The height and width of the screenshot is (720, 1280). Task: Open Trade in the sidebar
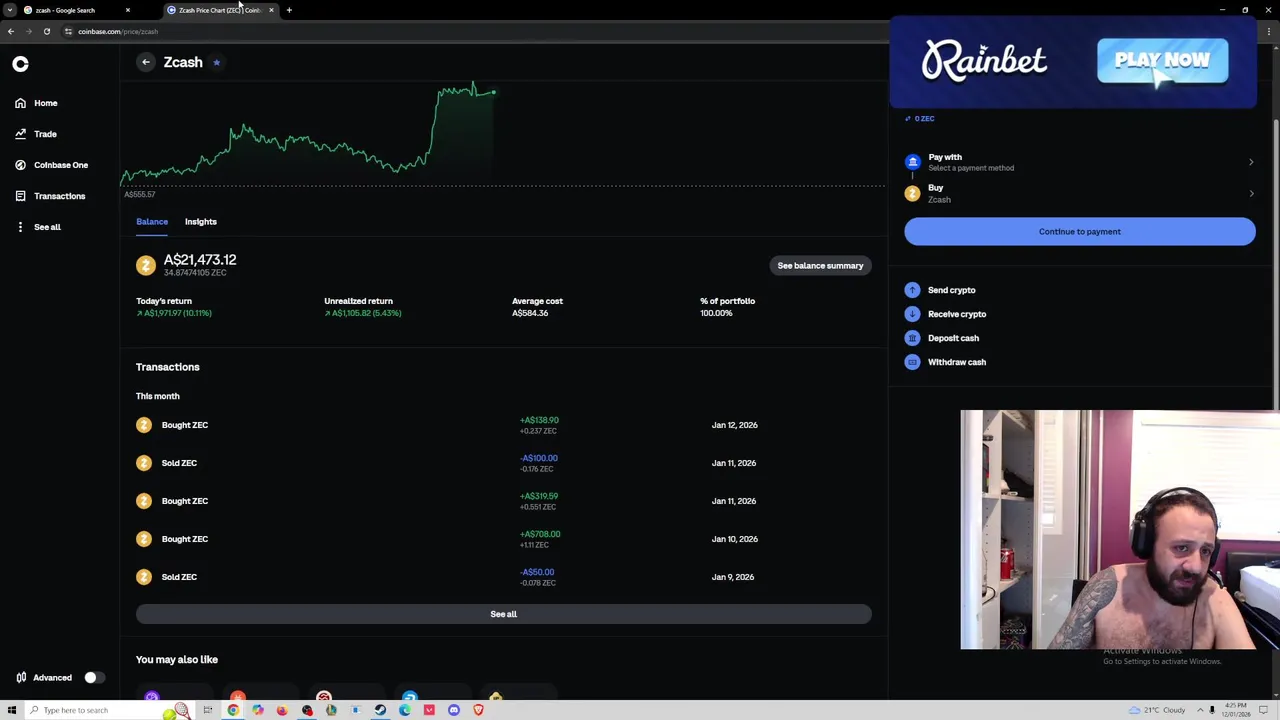(x=36, y=134)
